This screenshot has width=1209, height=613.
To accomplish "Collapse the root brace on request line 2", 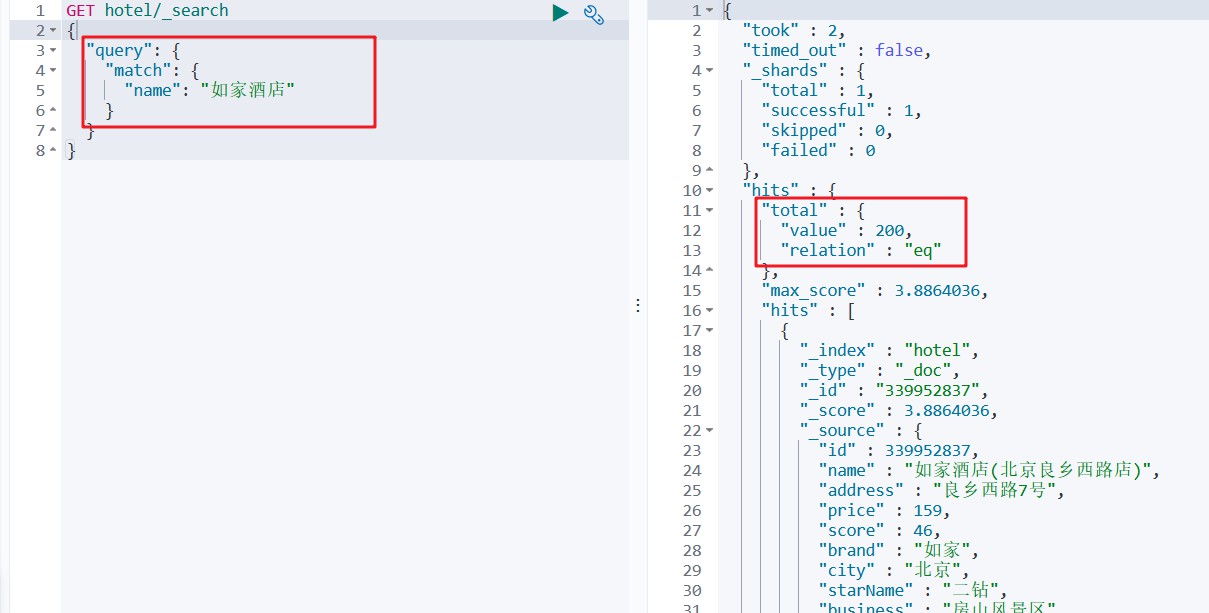I will [53, 30].
